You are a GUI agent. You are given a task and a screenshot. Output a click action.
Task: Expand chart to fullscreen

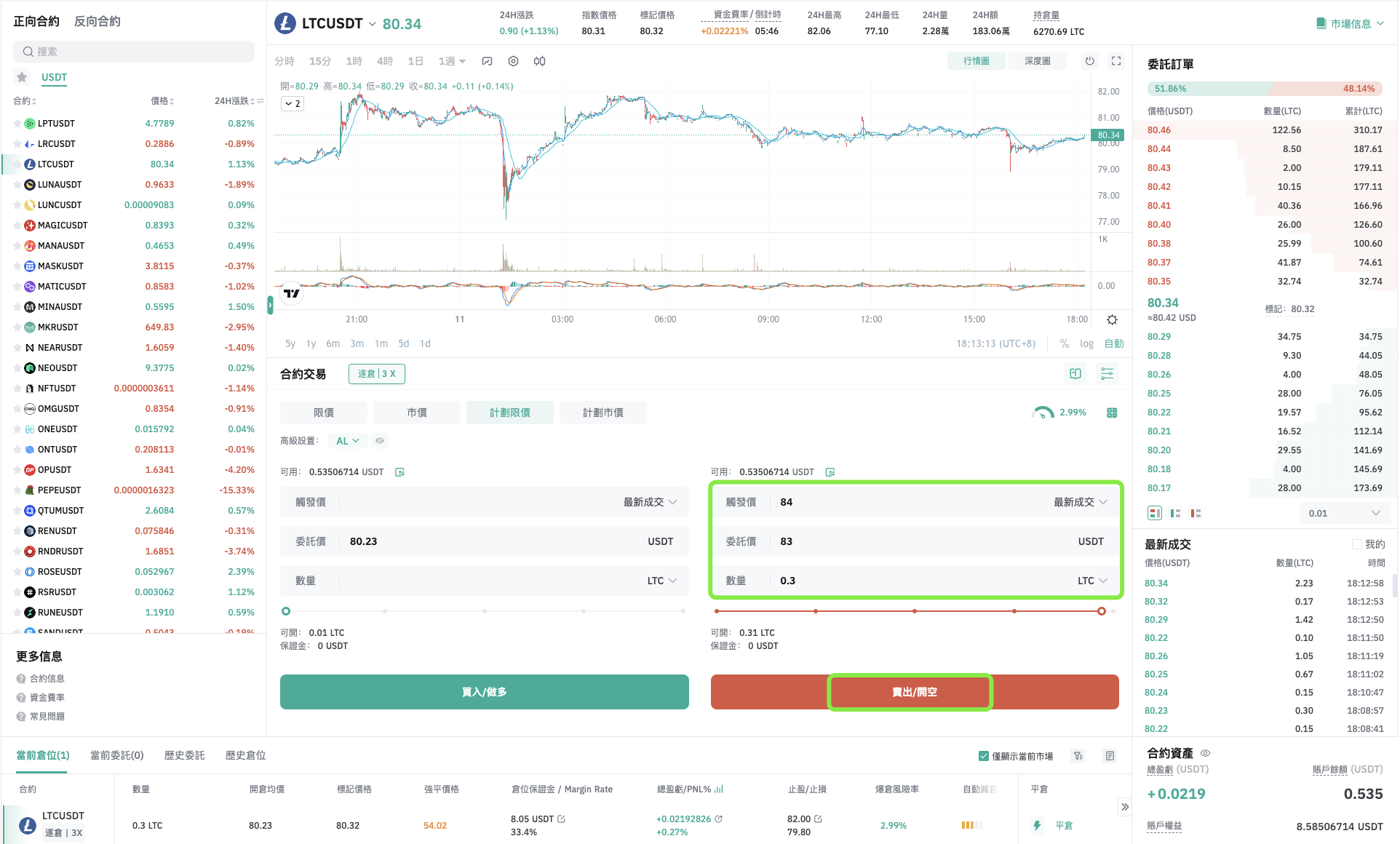[1116, 61]
